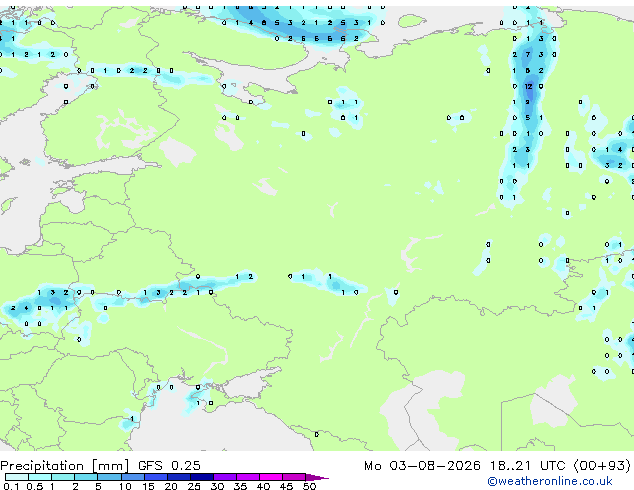Select the 30–35 mm purple legend box
The image size is (634, 490).
tap(225, 477)
